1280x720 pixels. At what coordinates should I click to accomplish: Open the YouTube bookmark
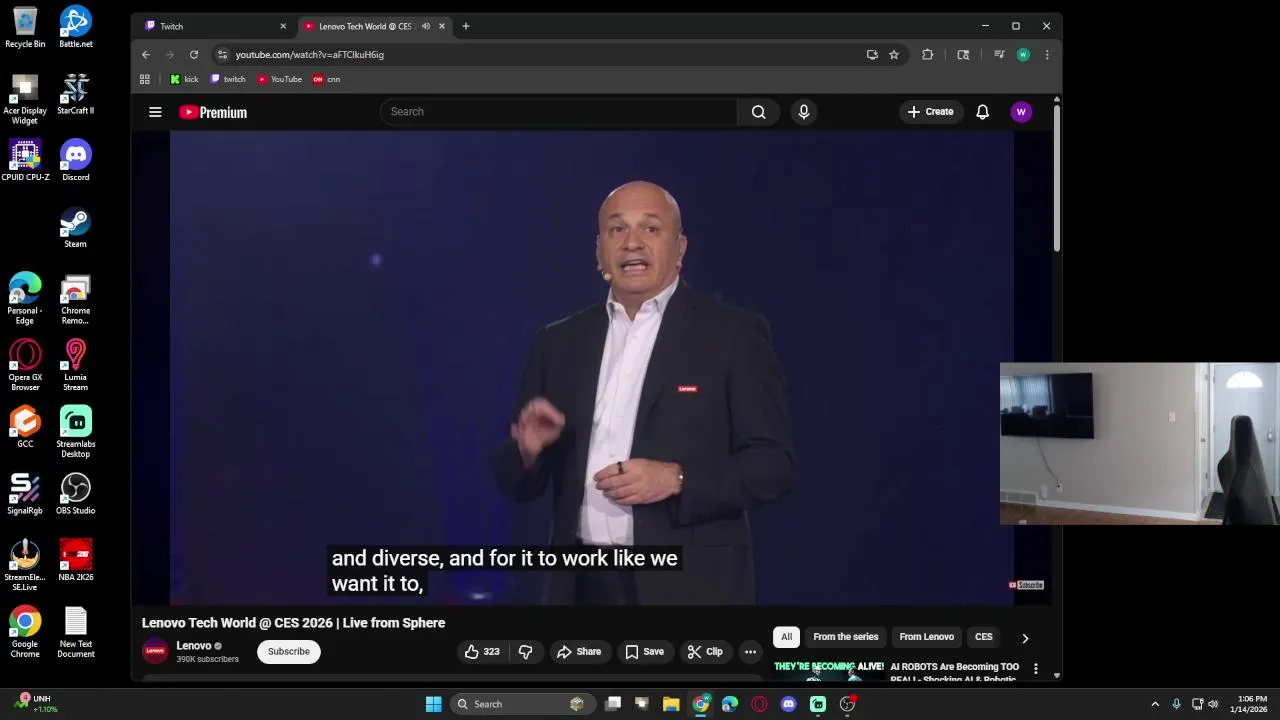279,79
